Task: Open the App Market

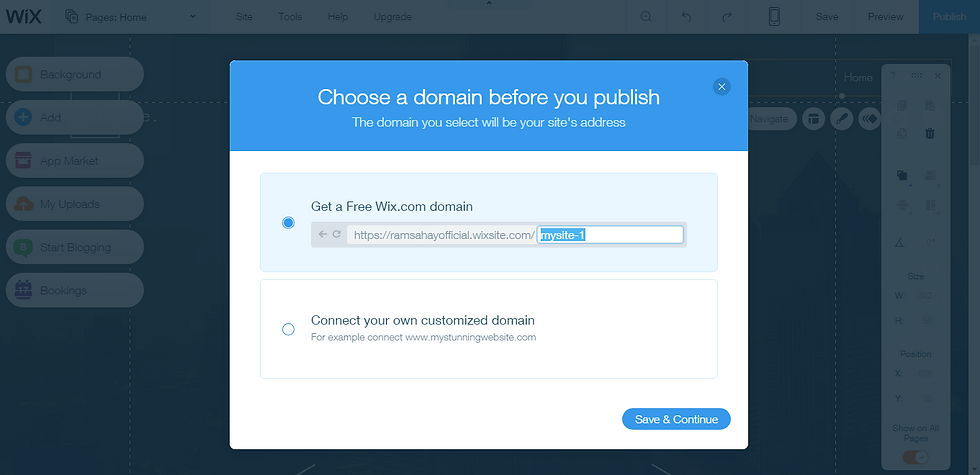Action: click(75, 161)
